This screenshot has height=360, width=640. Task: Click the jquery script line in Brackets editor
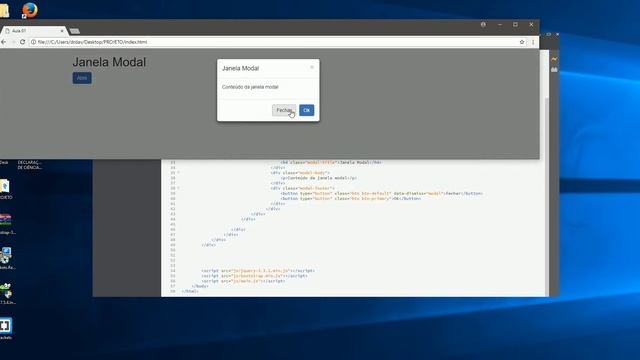coord(258,271)
